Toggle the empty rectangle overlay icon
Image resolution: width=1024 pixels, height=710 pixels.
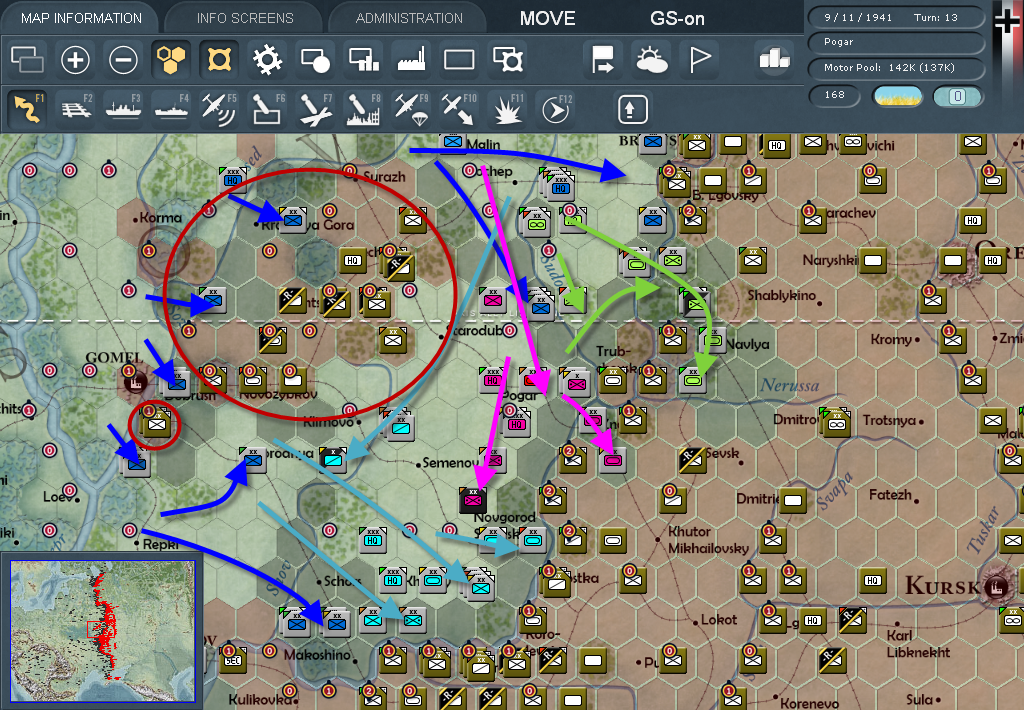click(x=459, y=60)
